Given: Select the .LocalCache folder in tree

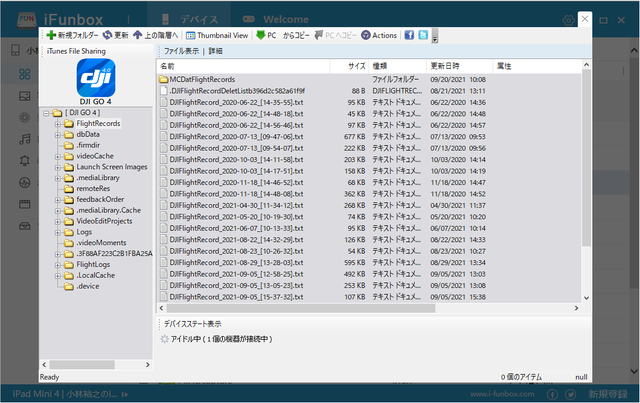Looking at the screenshot, I should (96, 276).
